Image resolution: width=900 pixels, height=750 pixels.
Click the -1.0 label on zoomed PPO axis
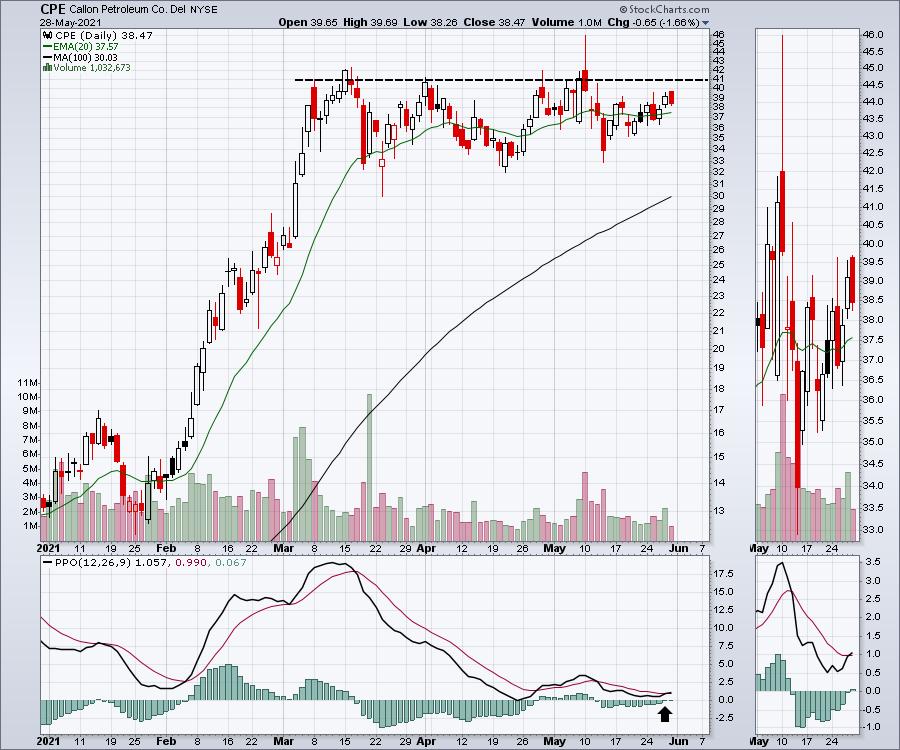[871, 727]
